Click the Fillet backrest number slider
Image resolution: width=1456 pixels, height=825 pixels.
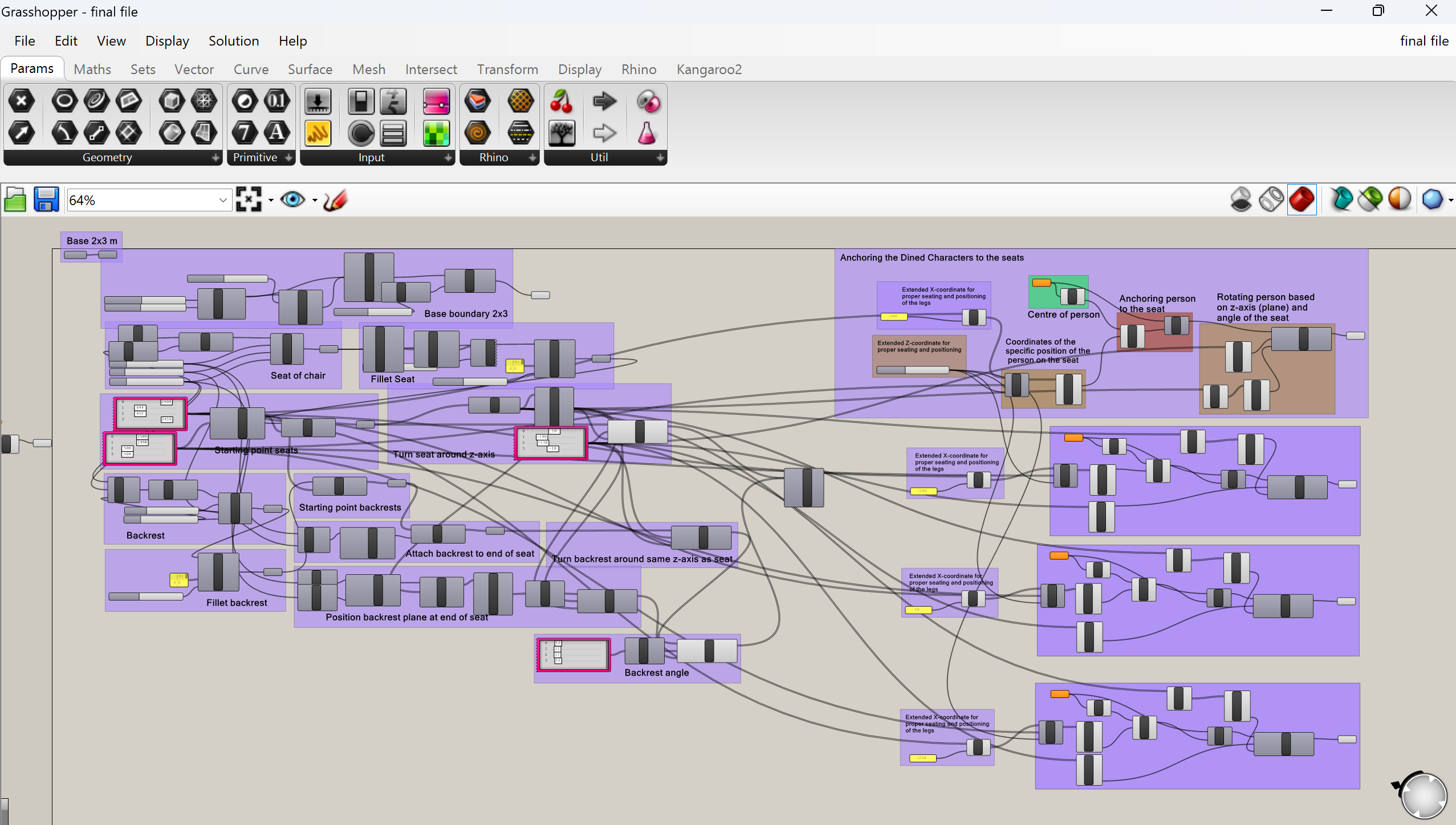[x=146, y=597]
